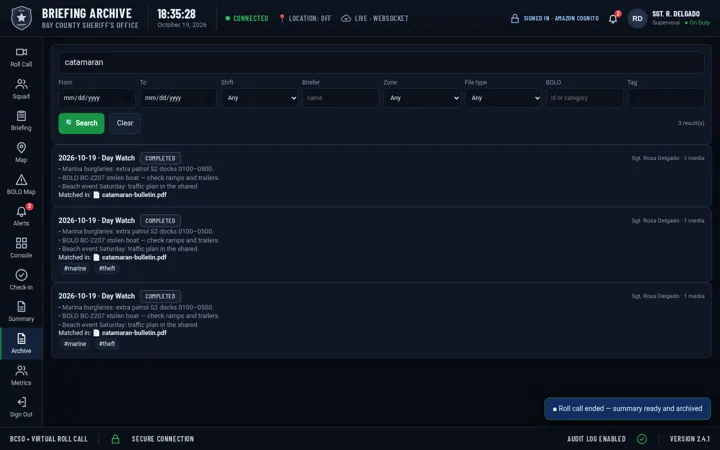720x450 pixels.
Task: Select the Archive sidebar tab
Action: 21,343
